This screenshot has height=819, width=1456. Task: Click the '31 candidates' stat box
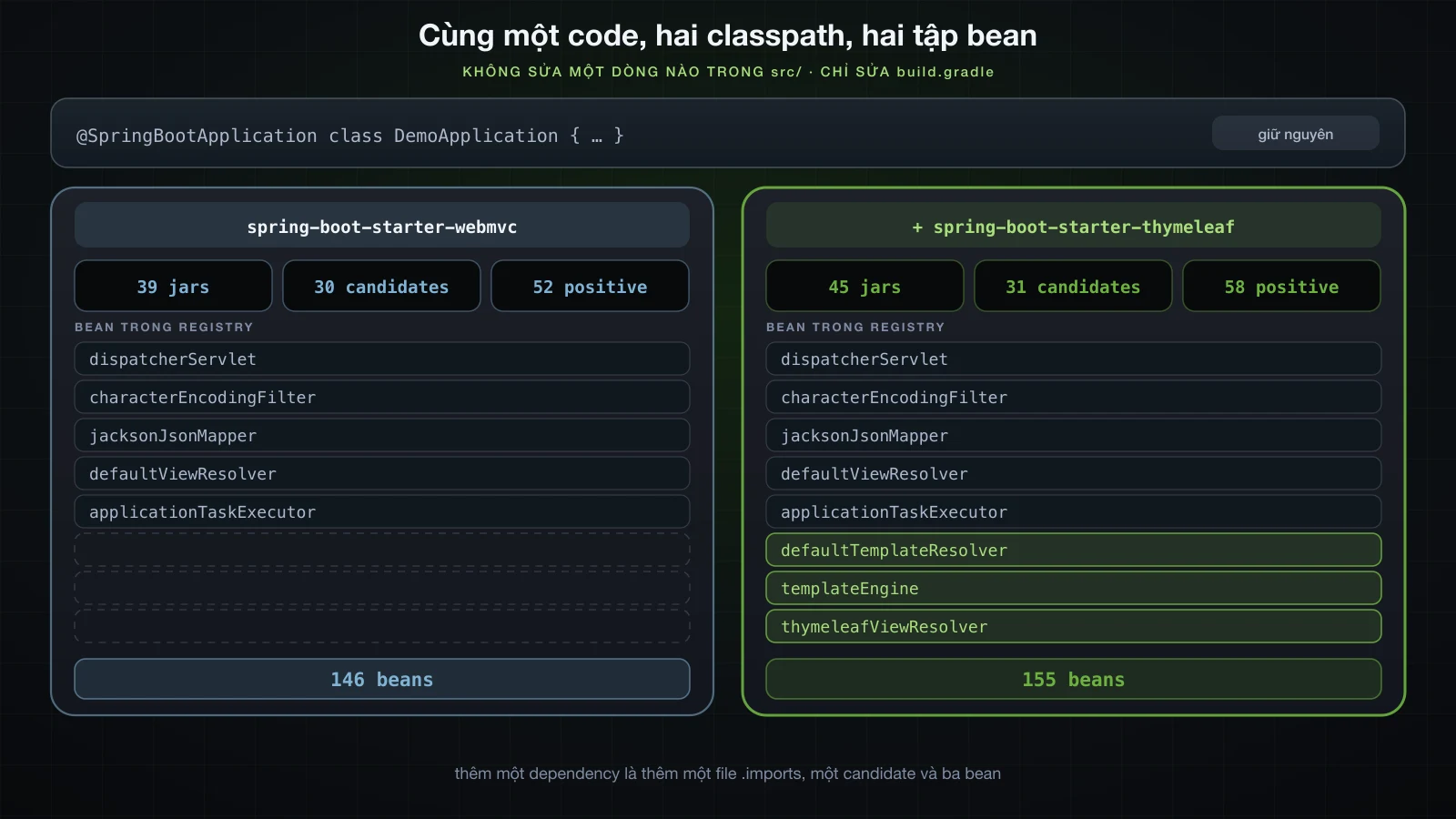coord(1073,287)
